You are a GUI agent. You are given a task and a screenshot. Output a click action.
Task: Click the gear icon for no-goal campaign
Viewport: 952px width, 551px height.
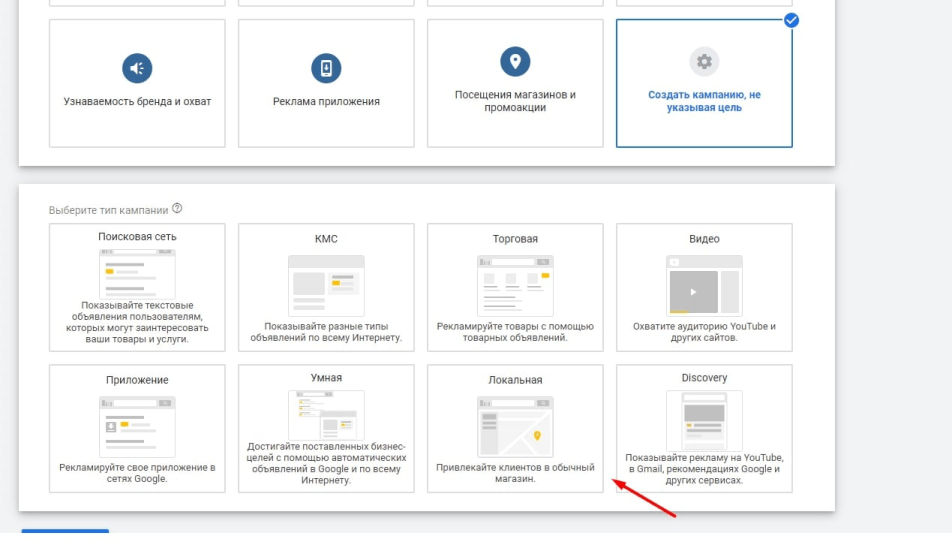[x=704, y=62]
